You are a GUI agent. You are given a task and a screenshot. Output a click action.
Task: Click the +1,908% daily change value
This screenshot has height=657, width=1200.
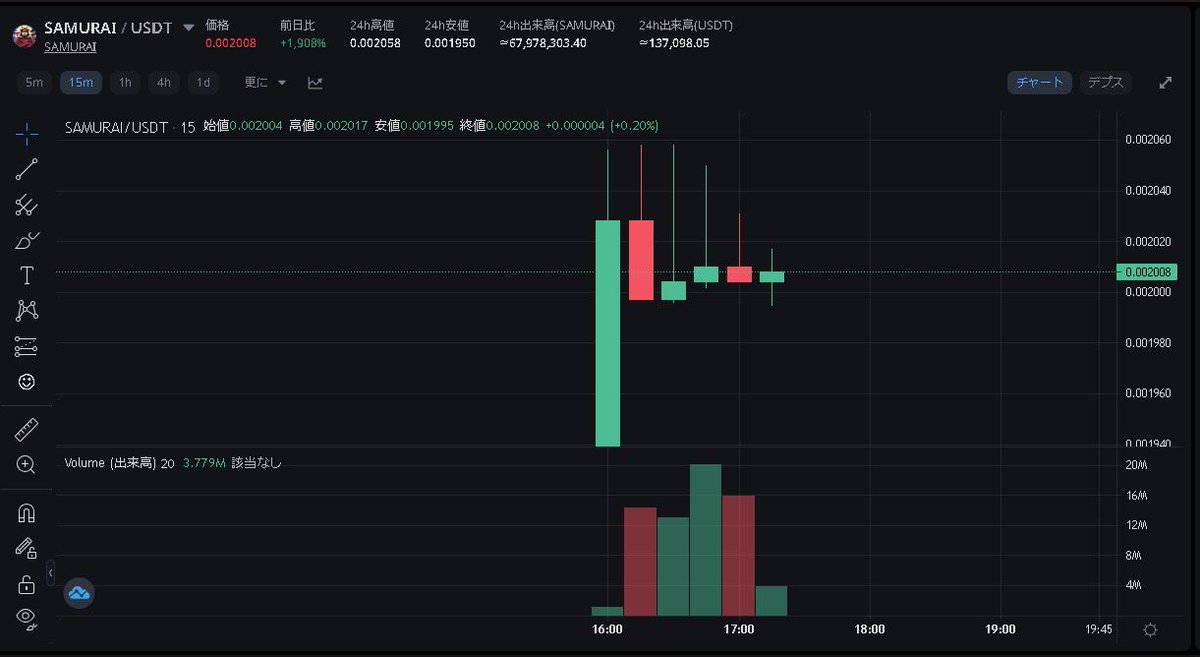coord(301,43)
